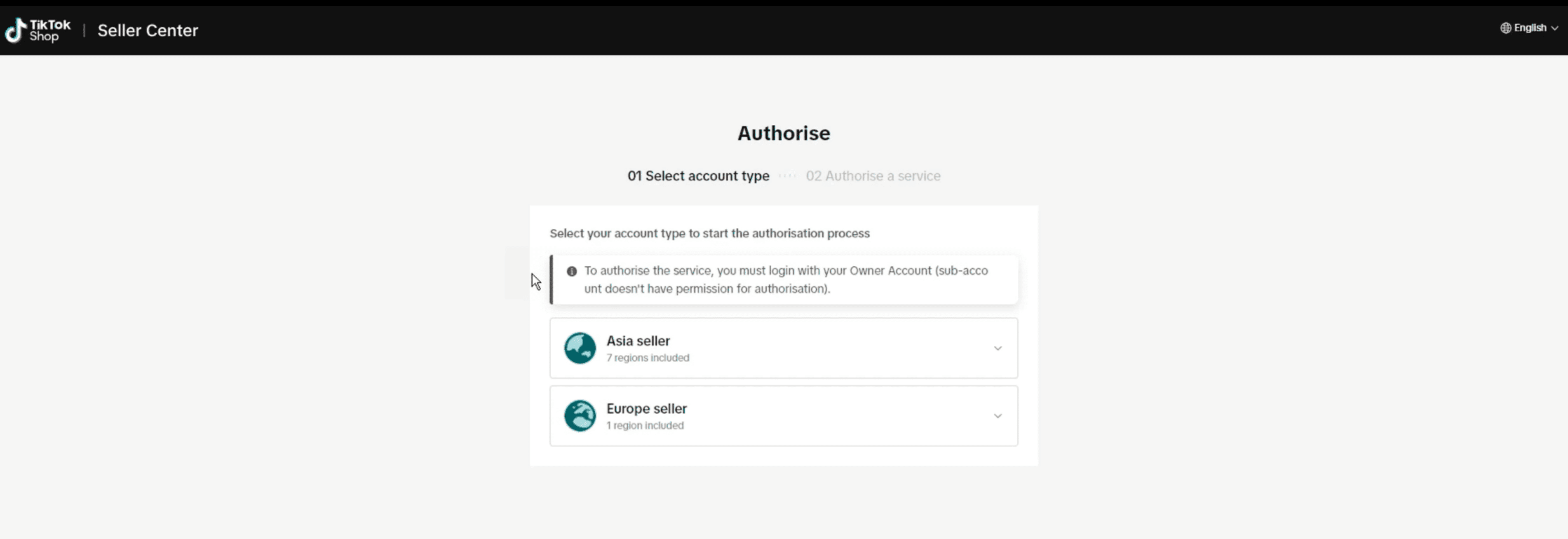Click the Owner Account notice message
Viewport: 1568px width, 539px height.
tap(786, 280)
